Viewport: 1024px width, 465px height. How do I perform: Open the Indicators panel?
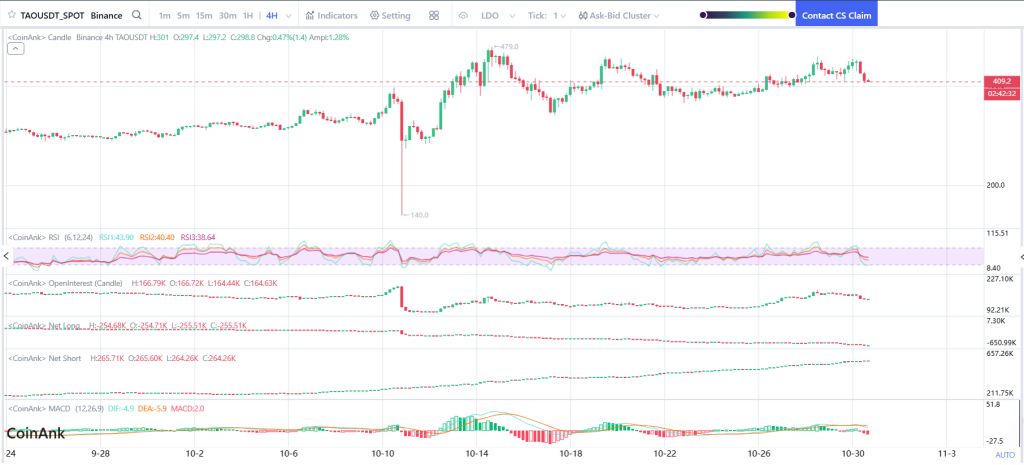[x=331, y=16]
